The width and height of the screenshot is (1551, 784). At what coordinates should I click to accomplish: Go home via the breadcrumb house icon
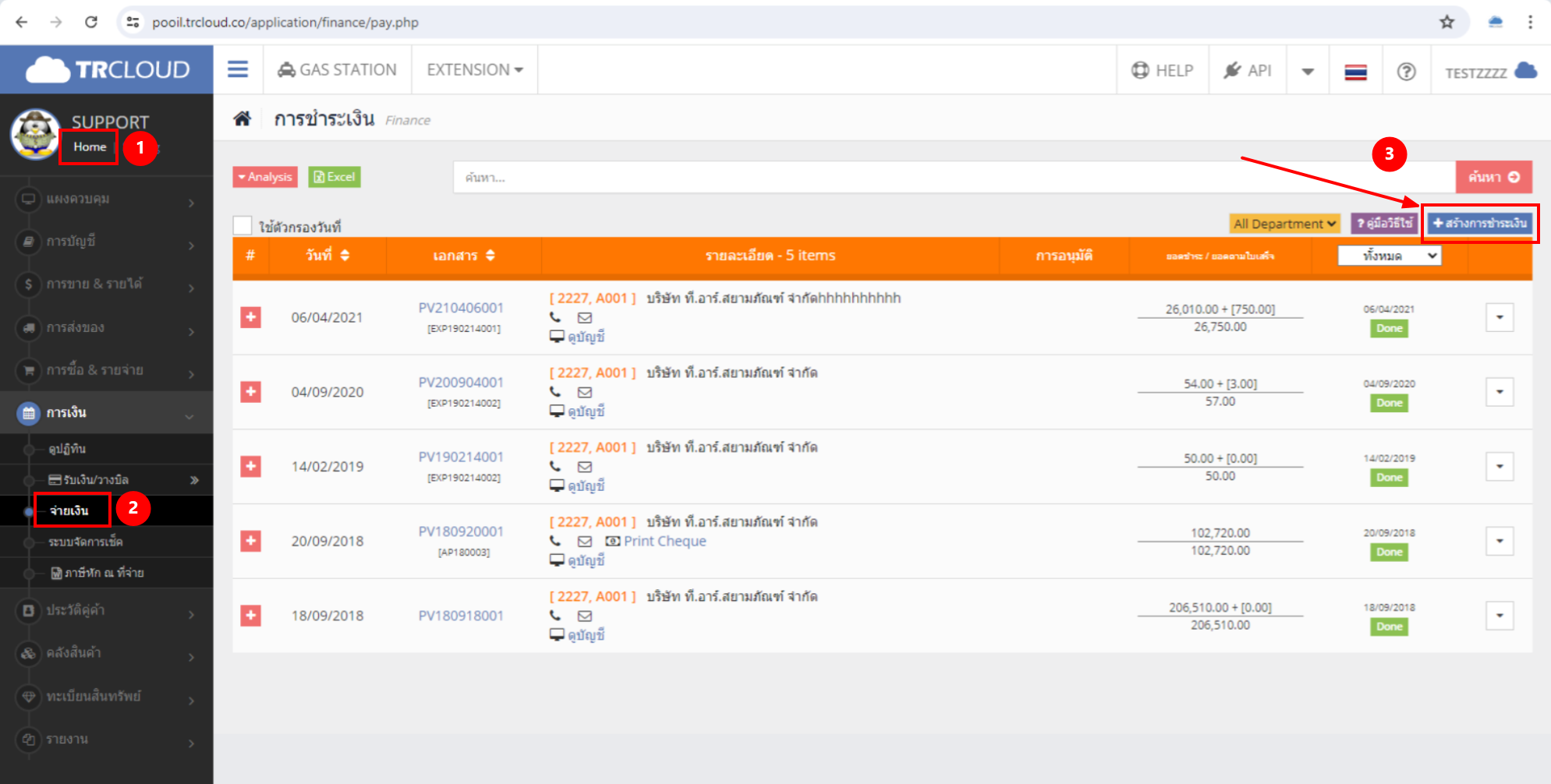click(243, 118)
